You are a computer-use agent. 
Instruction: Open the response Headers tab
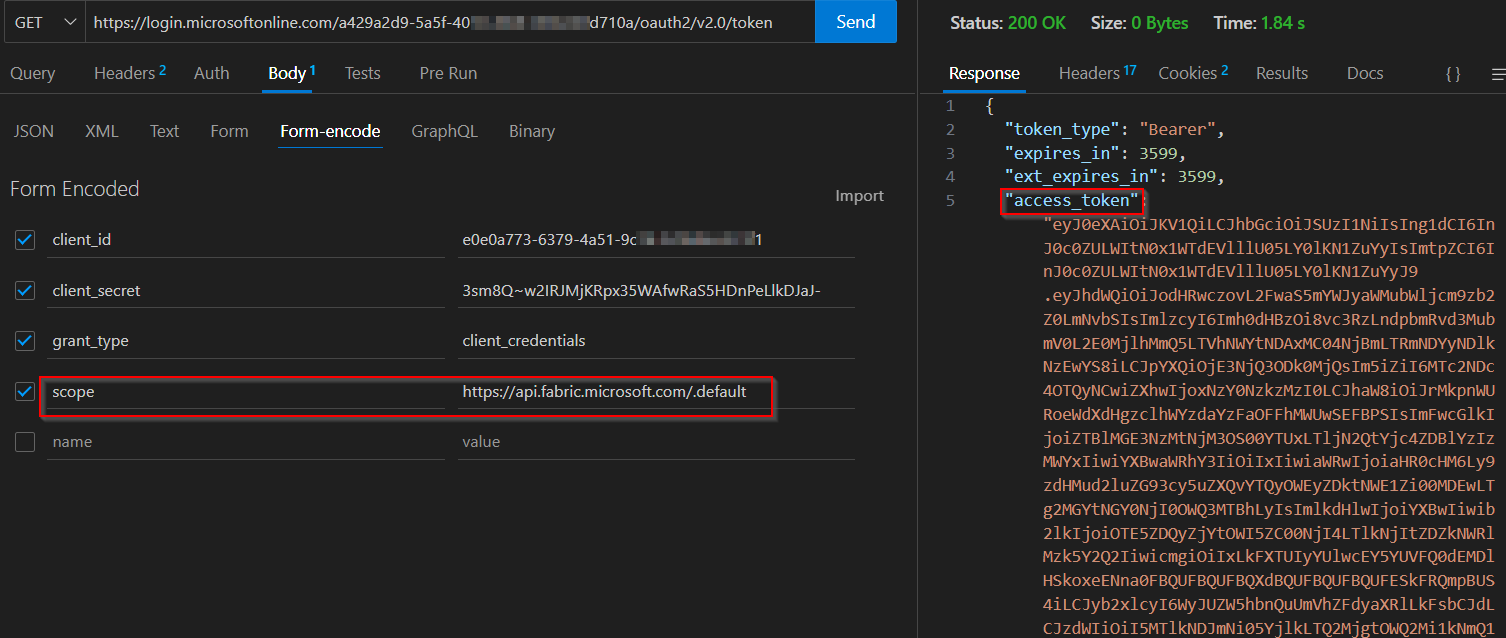[1097, 73]
